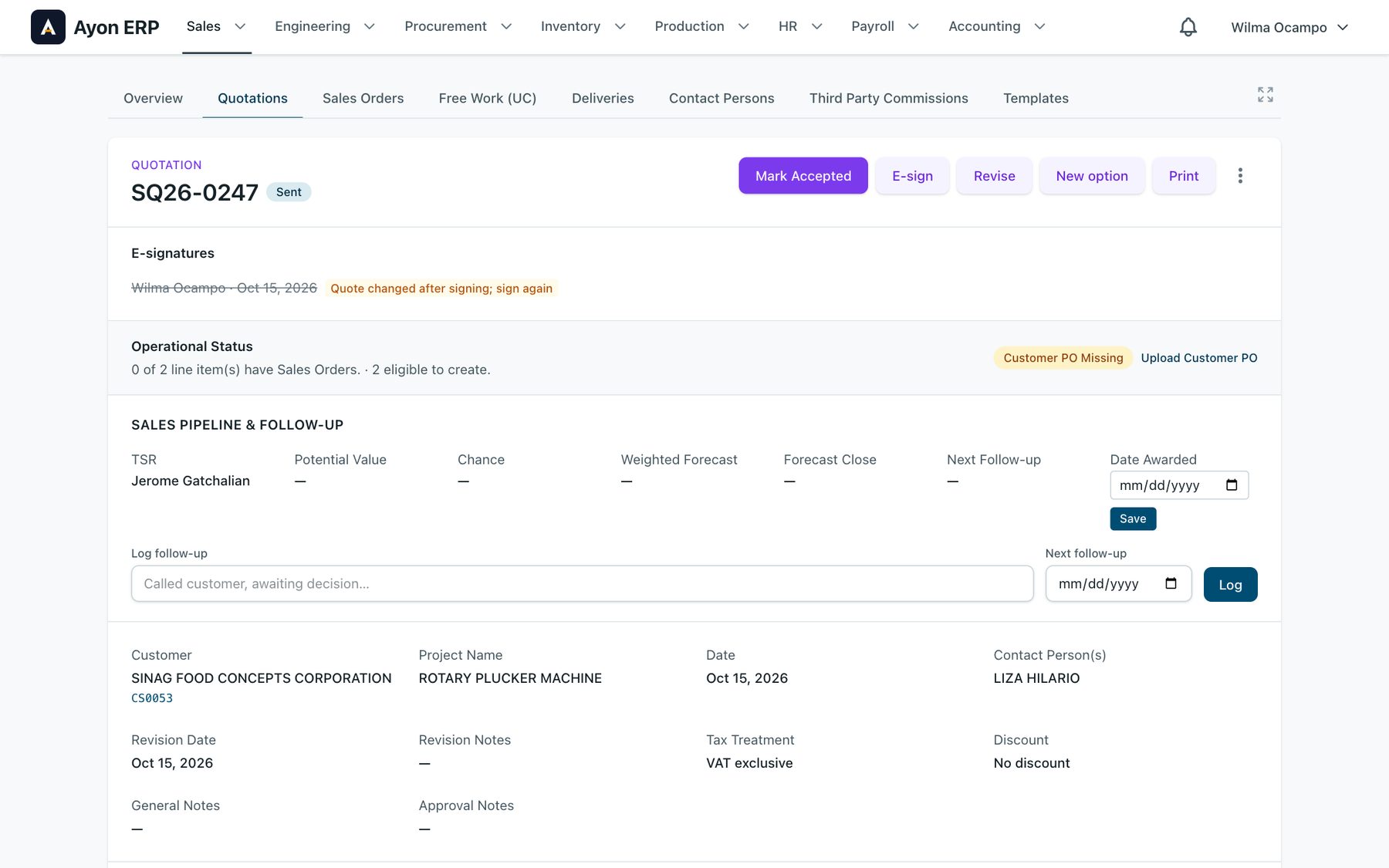1389x868 pixels.
Task: Click the Ayon ERP logo icon
Action: coord(48,27)
